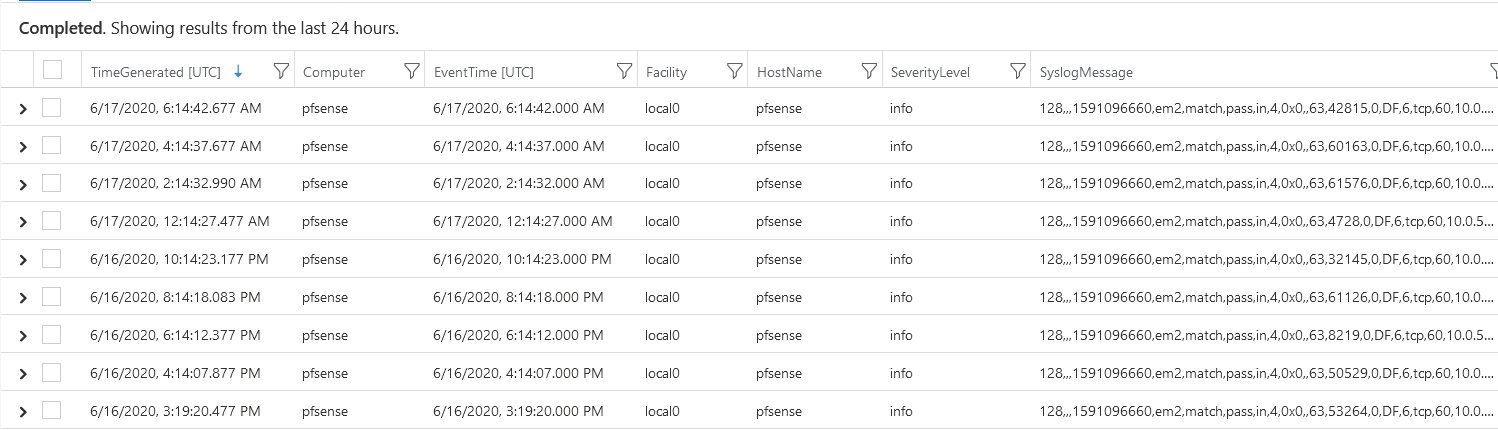1498x430 pixels.
Task: Expand the 6/16/2020 10:14:23.177 PM row
Action: 22,259
